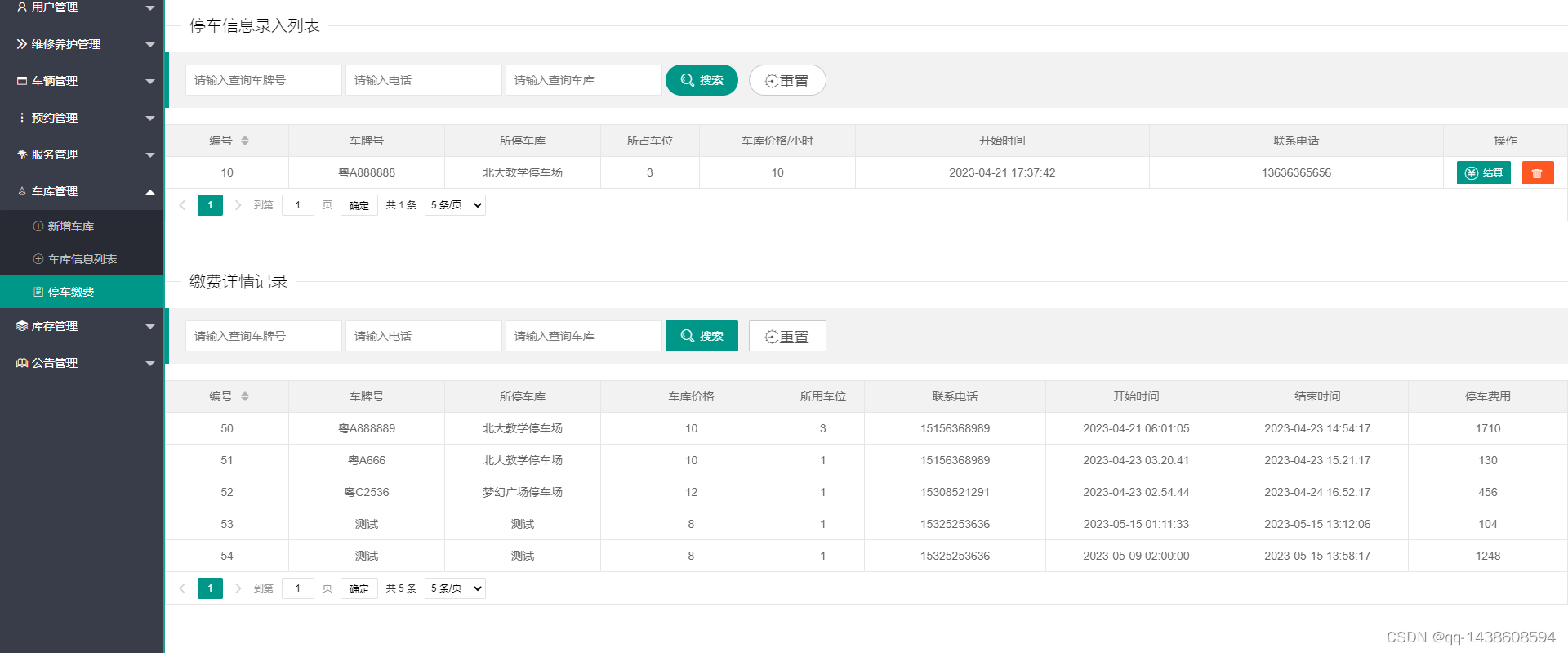Click the 用户管理 person icon
The image size is (1568, 653).
[x=22, y=7]
